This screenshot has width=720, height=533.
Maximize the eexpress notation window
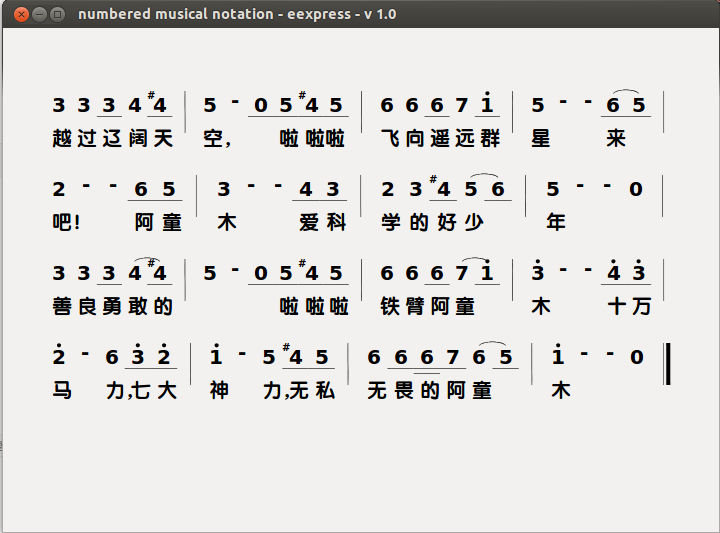coord(57,14)
